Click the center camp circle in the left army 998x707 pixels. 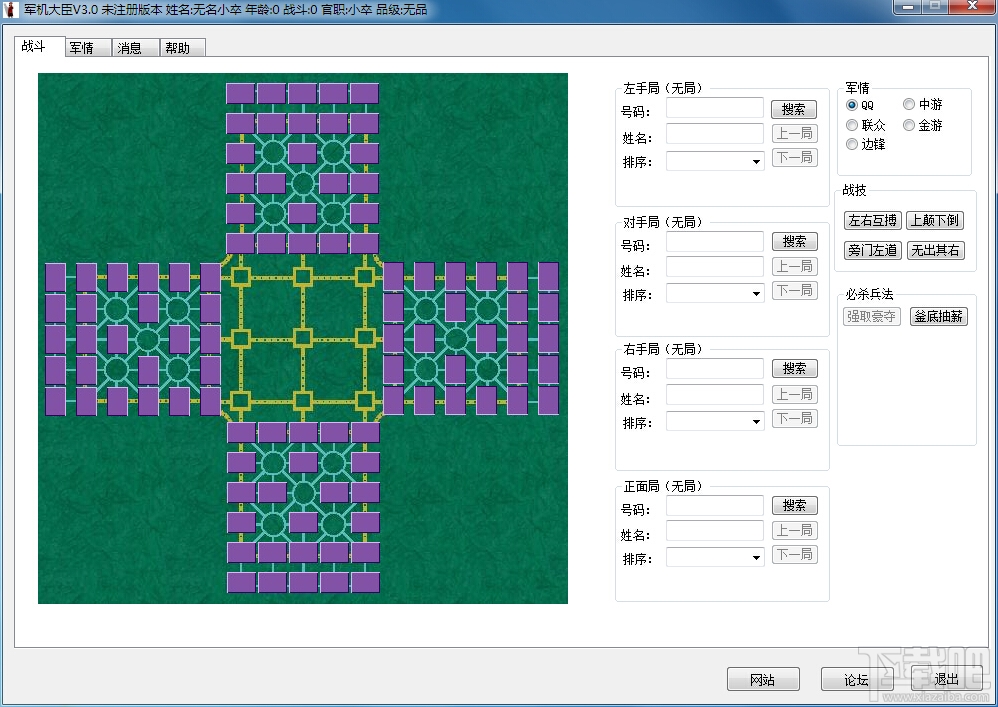(148, 339)
